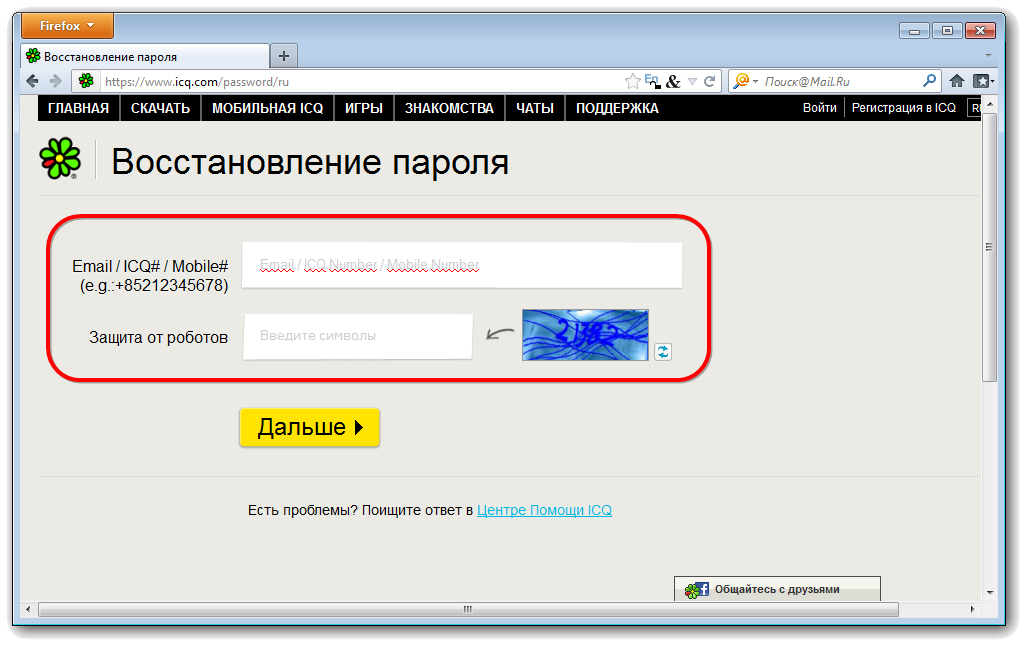Click the large ICQ flower logo

tap(60, 158)
